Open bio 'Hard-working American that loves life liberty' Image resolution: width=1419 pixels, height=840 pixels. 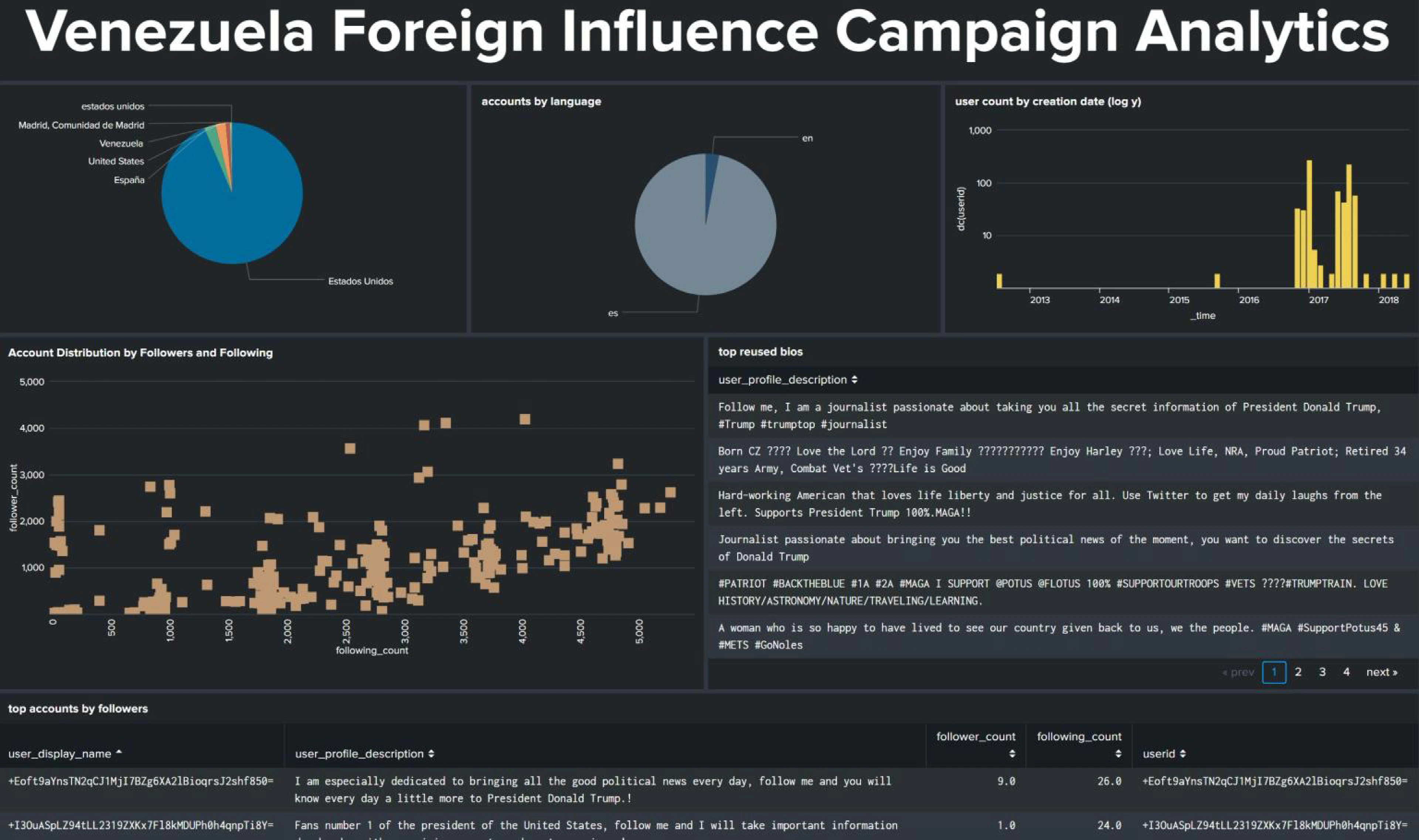(1063, 504)
